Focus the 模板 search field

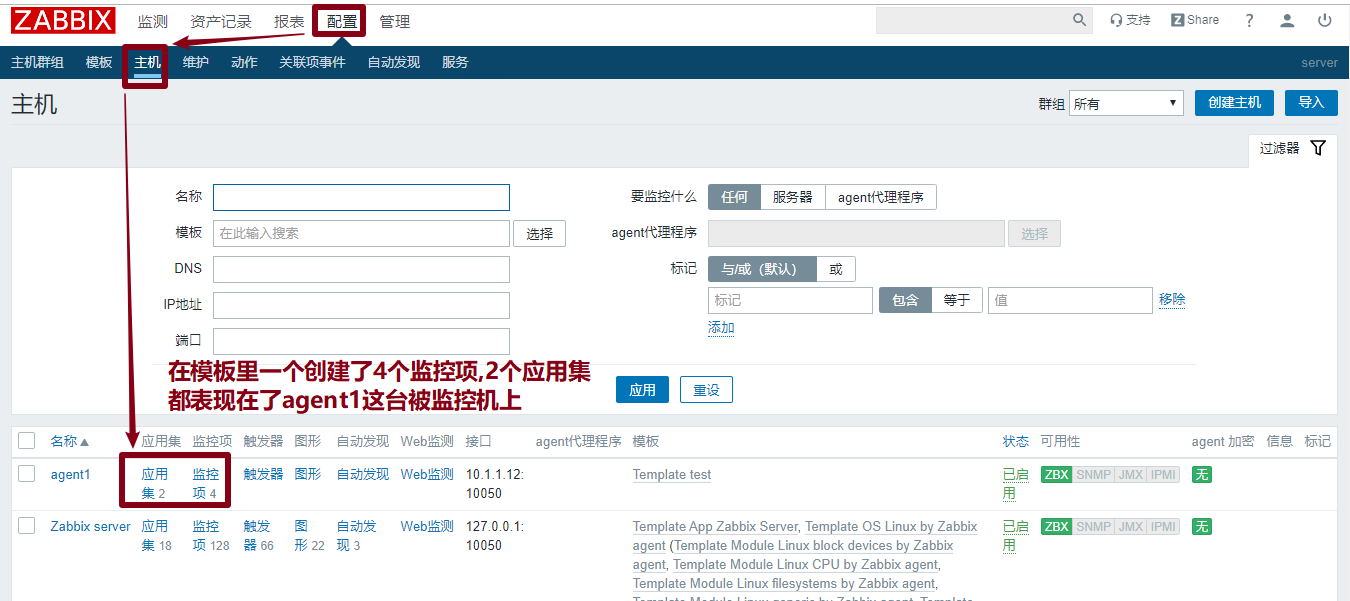coord(361,233)
